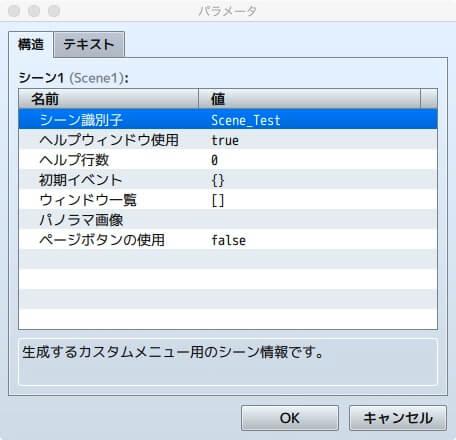Image resolution: width=456 pixels, height=440 pixels.
Task: Close the パラメータ dialog window
Action: [14, 11]
